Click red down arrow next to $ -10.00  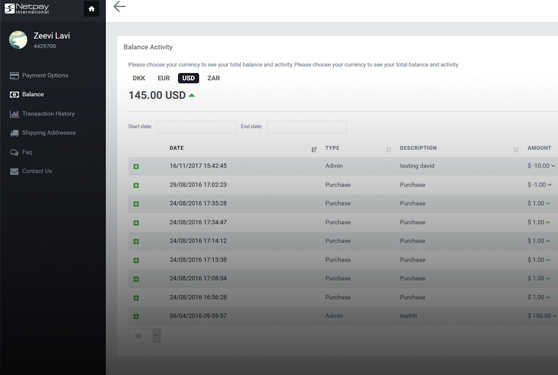(553, 166)
